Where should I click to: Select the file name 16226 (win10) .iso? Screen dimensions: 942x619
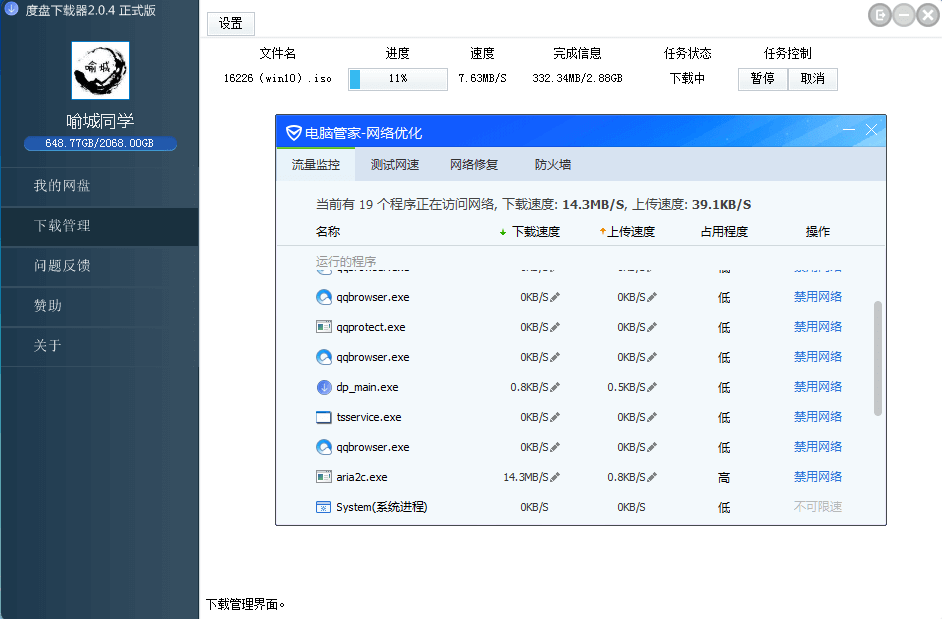[278, 79]
